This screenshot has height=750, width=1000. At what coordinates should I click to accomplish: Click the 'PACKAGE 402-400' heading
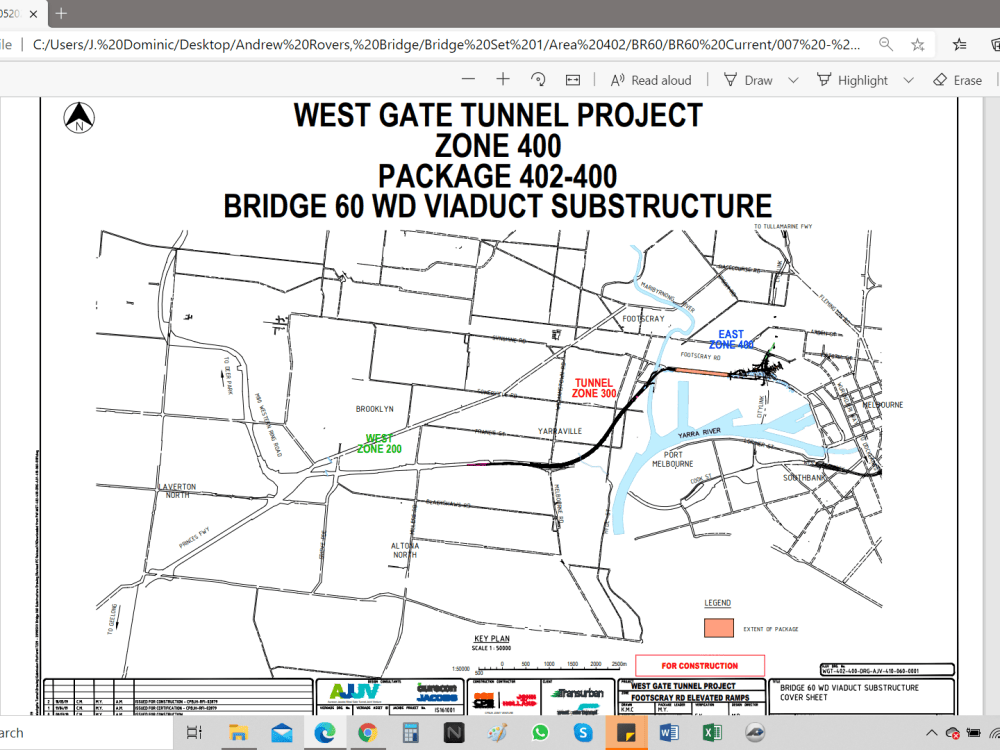(497, 176)
